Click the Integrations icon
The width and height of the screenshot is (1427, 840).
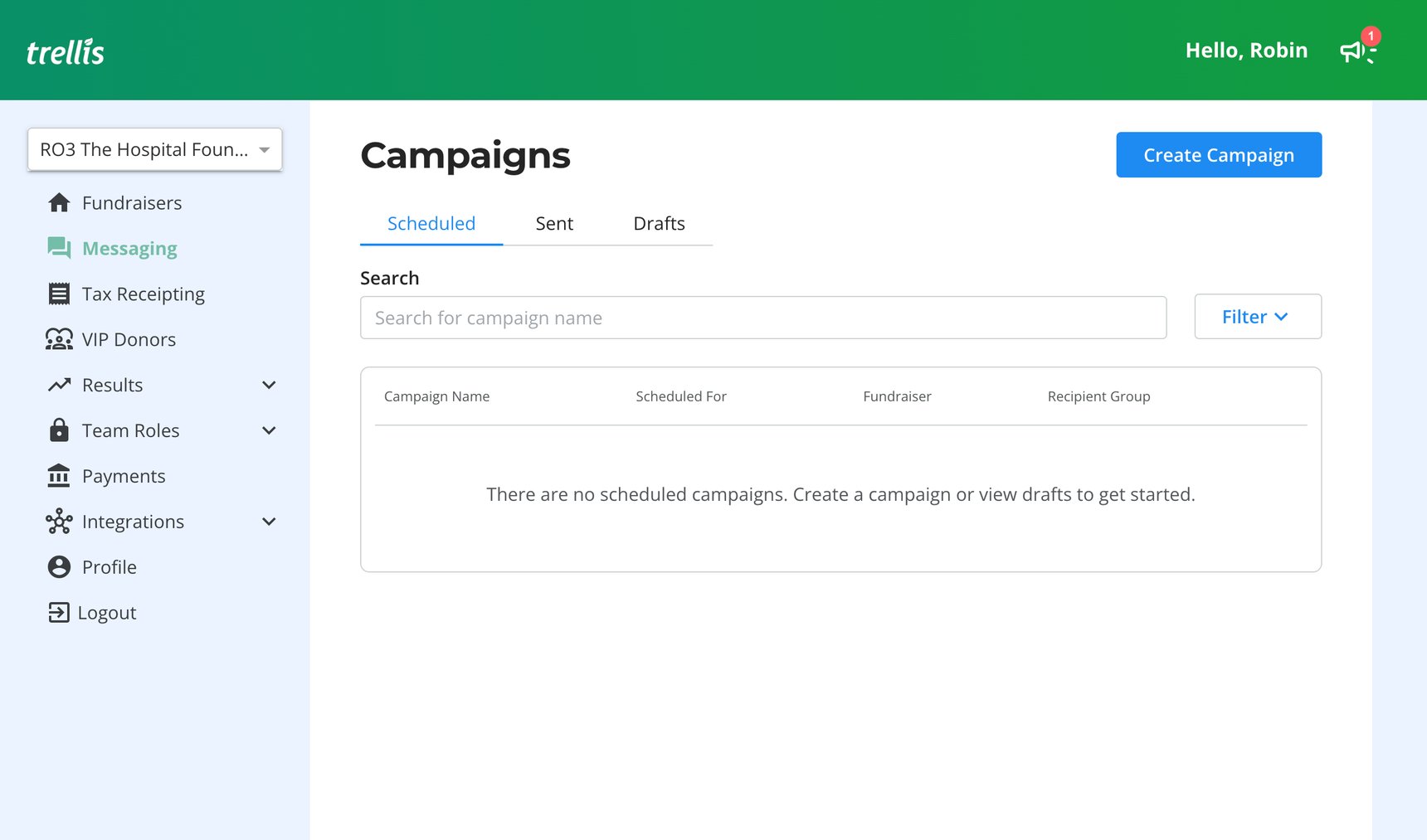pyautogui.click(x=59, y=522)
